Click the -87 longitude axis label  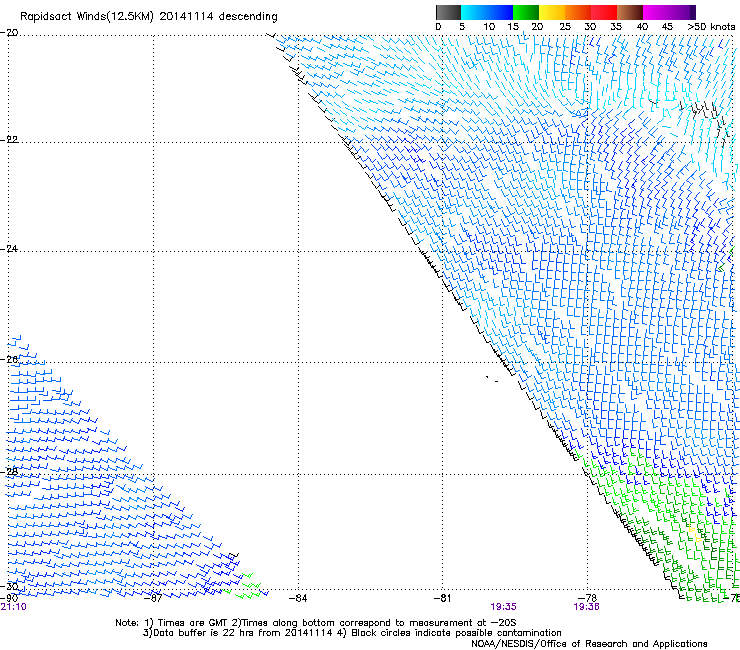[x=153, y=598]
